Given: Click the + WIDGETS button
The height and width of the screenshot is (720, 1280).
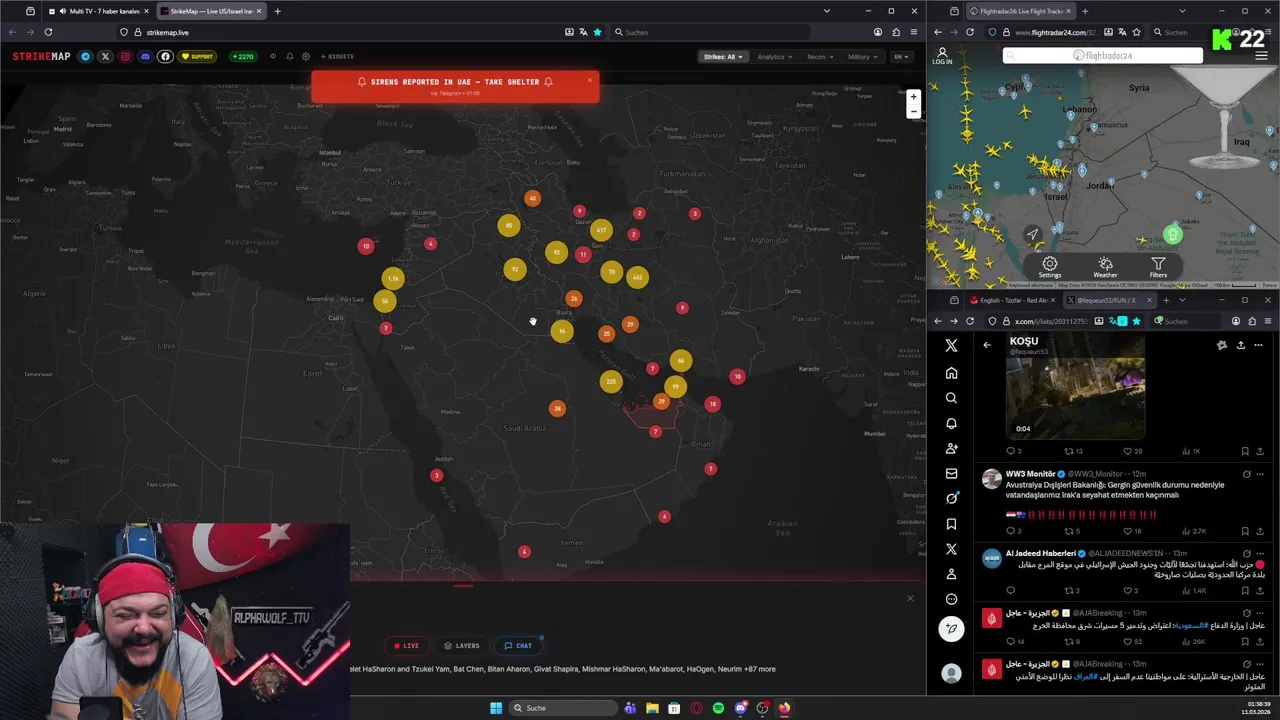Looking at the screenshot, I should pyautogui.click(x=337, y=57).
